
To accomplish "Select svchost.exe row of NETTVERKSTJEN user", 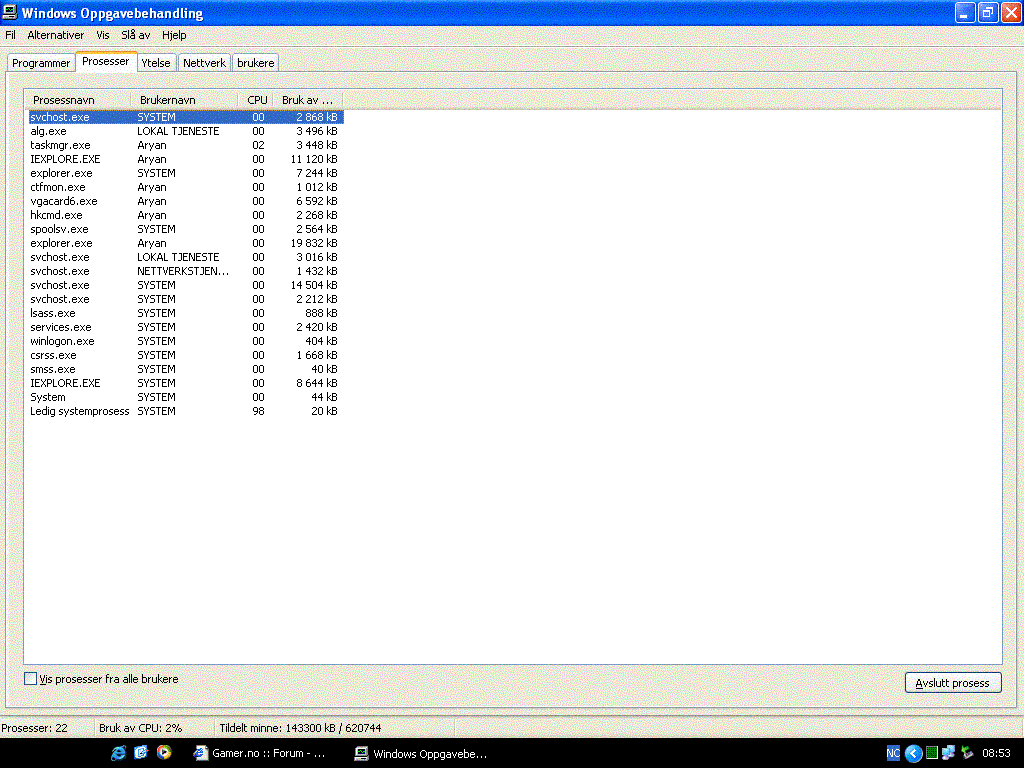I will (x=185, y=271).
